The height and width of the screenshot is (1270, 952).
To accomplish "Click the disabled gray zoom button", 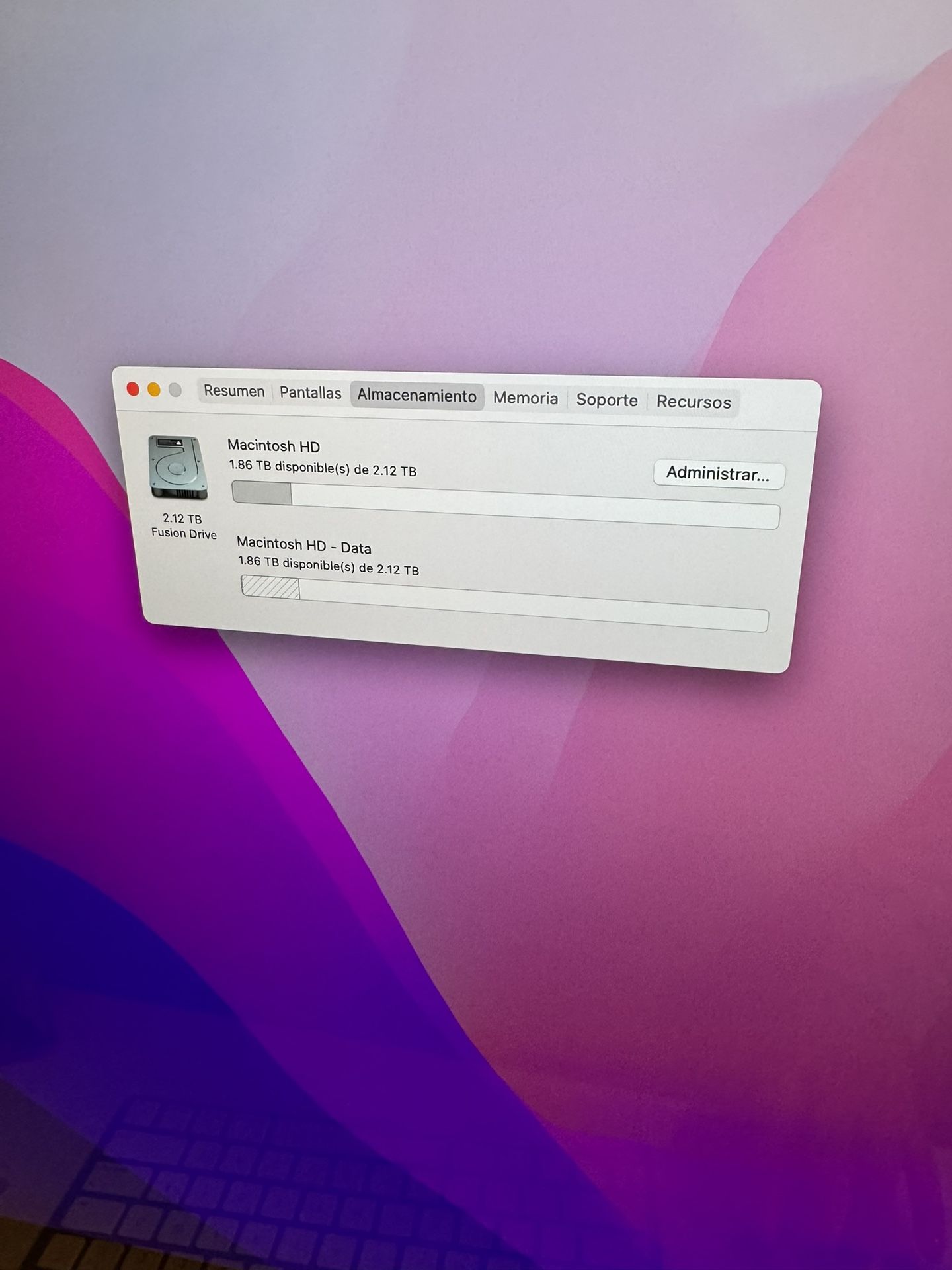I will point(175,390).
